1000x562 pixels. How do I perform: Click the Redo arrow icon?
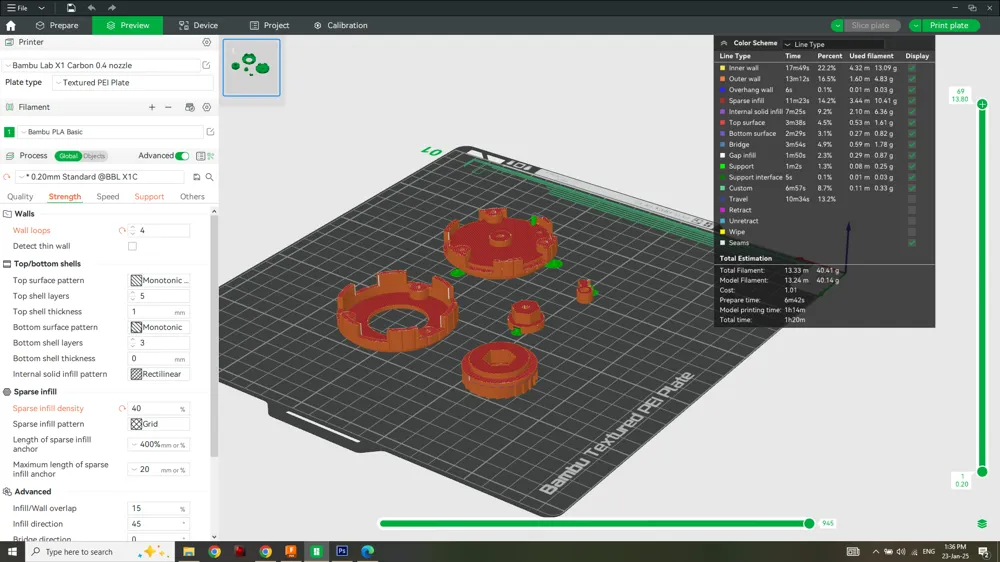pyautogui.click(x=112, y=8)
